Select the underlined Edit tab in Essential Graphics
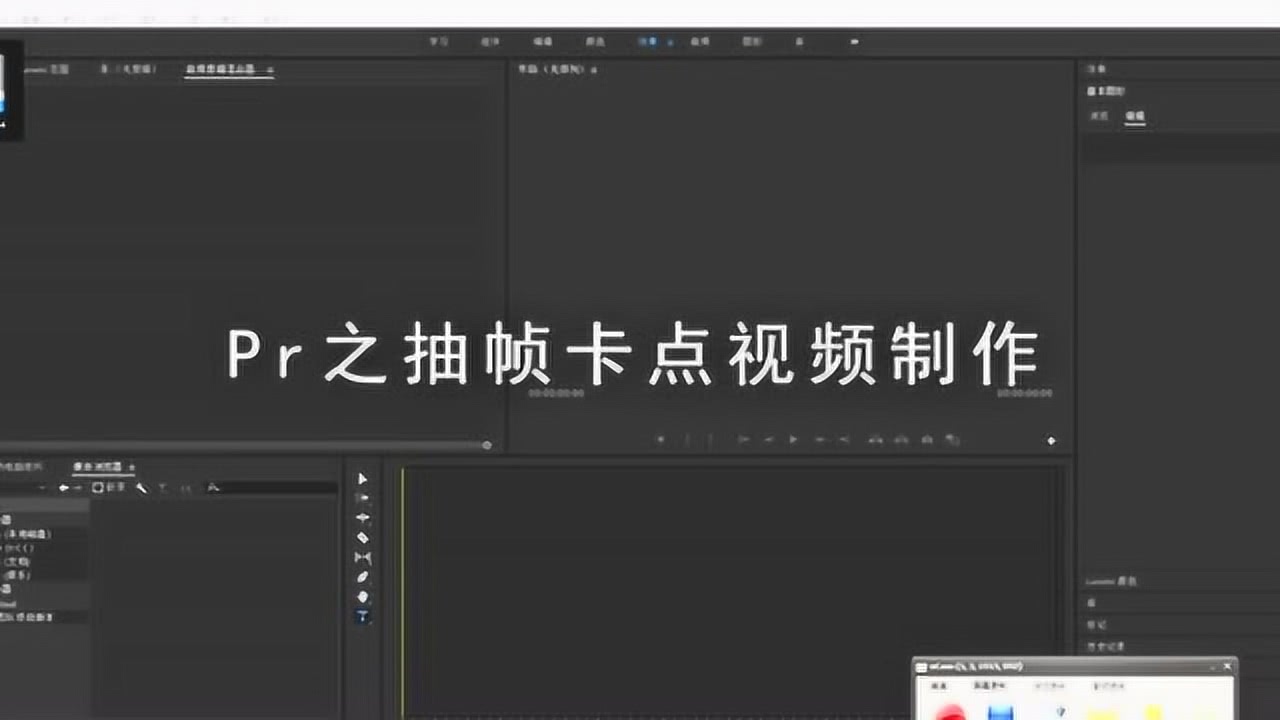Image resolution: width=1280 pixels, height=720 pixels. [1134, 116]
